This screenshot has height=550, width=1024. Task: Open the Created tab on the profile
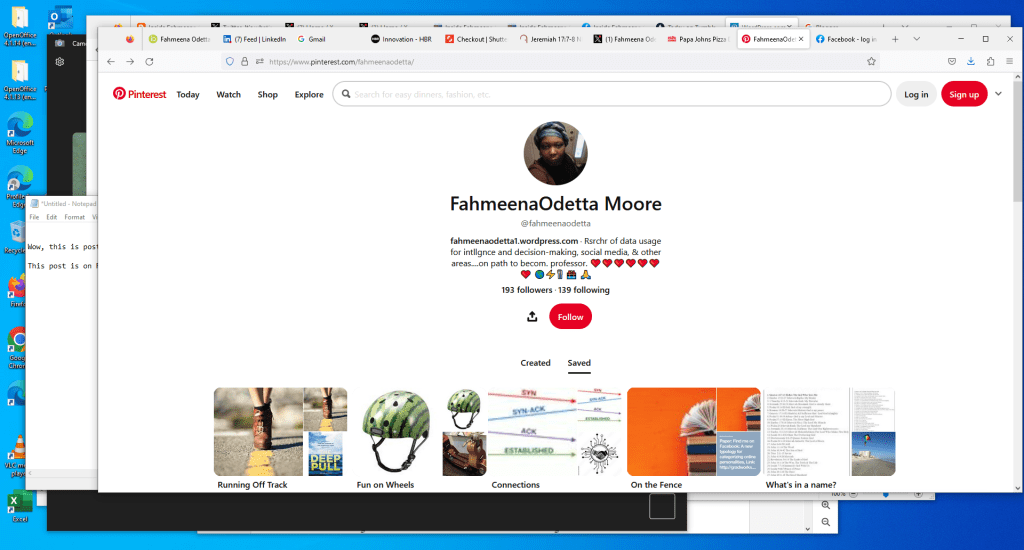[536, 363]
